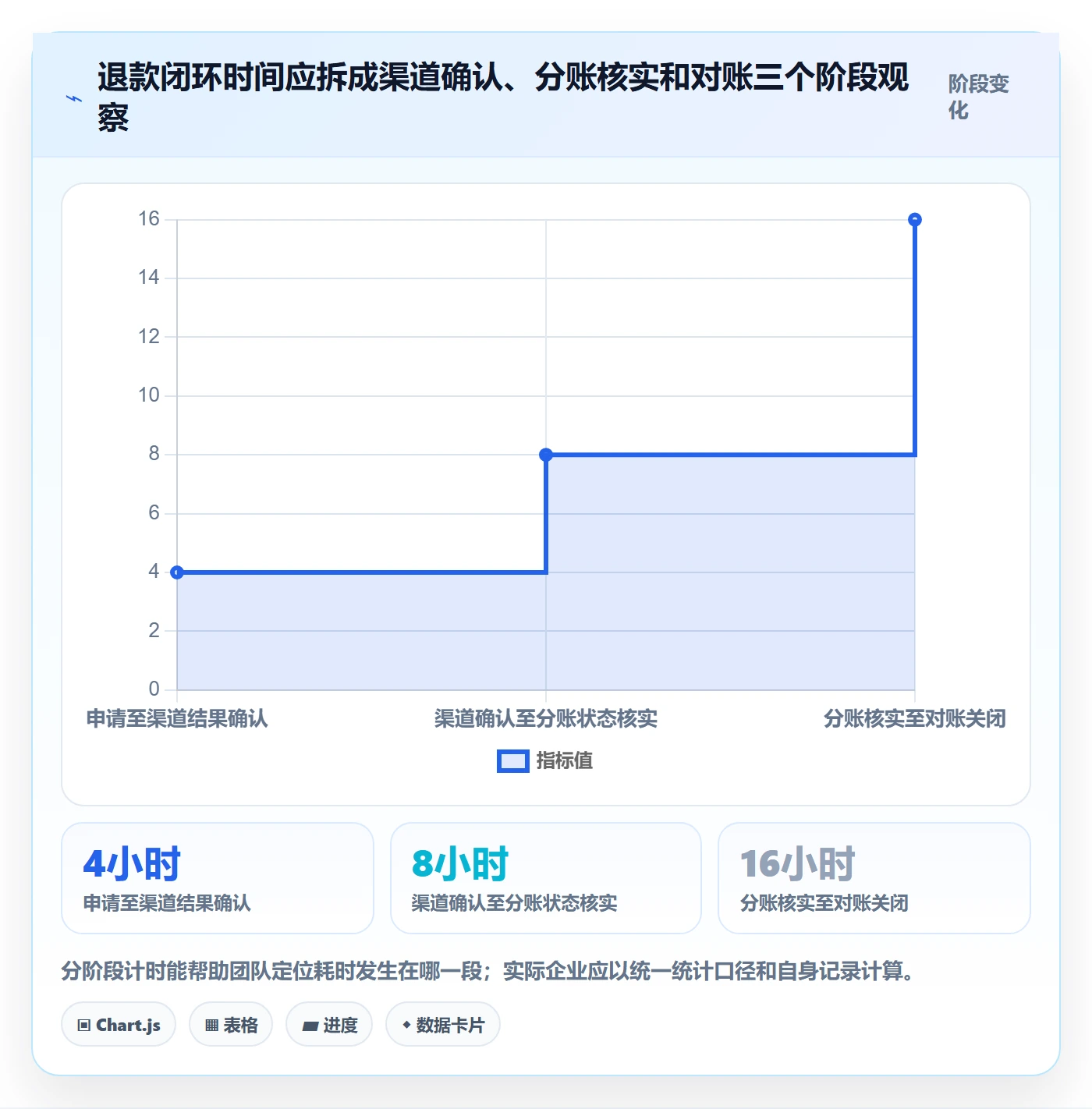Click the y-axis tick label 10
Image resolution: width=1092 pixels, height=1109 pixels.
point(149,395)
